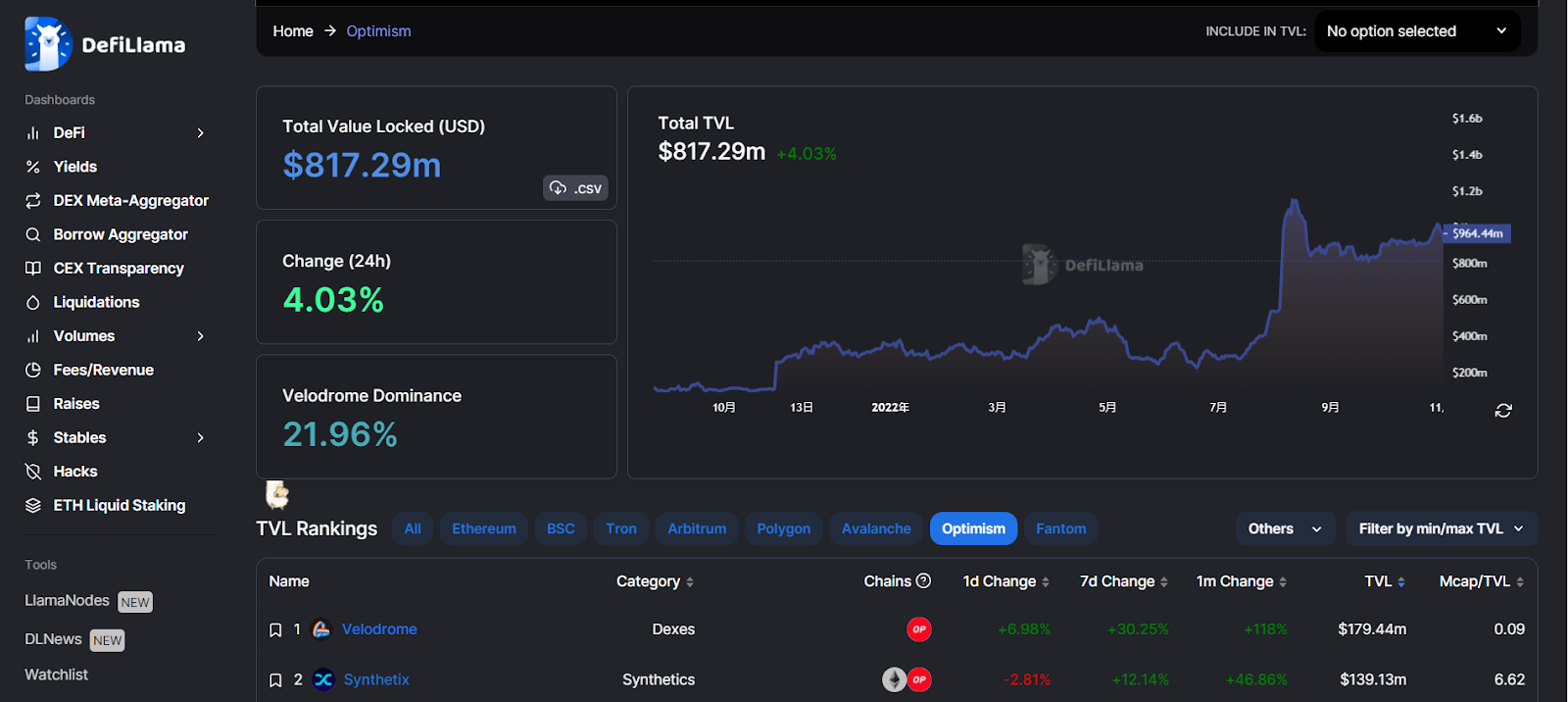
Task: Click the Yields percent icon
Action: [x=33, y=167]
